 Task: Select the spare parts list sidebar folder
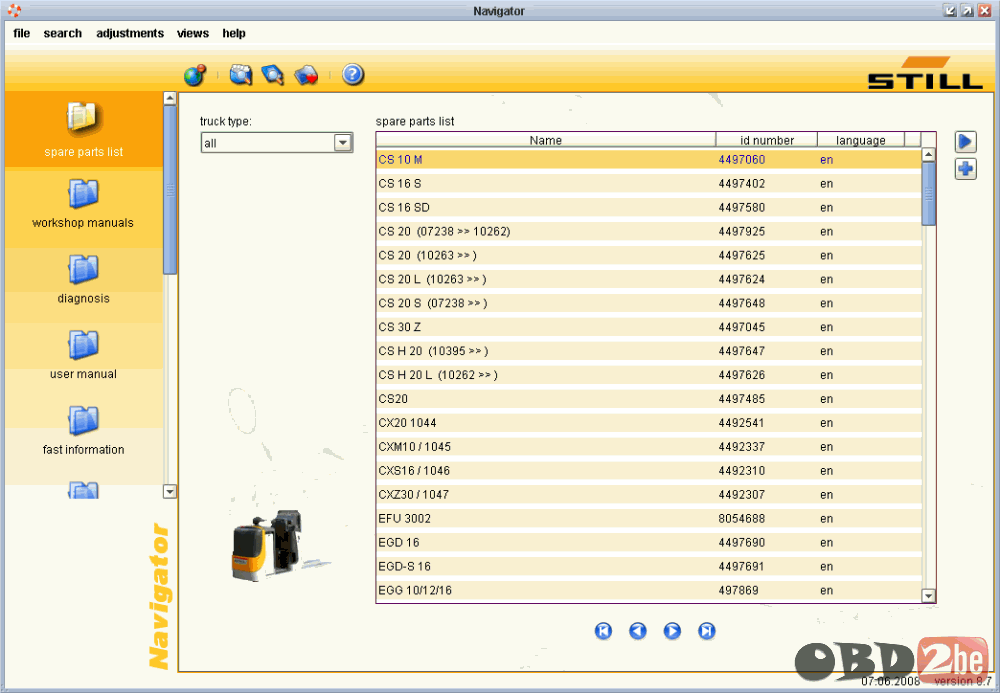click(84, 129)
